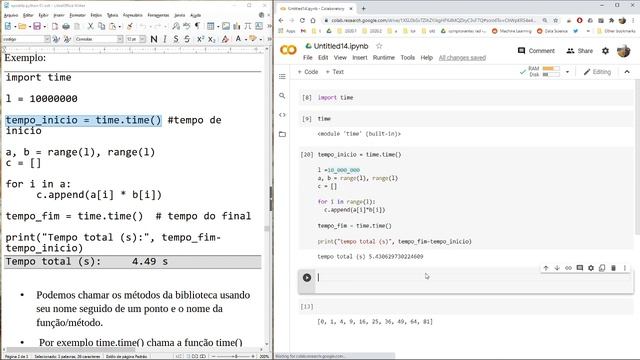Print the Writer document
Screen dimensions: 640x360
pyautogui.click(x=66, y=26)
